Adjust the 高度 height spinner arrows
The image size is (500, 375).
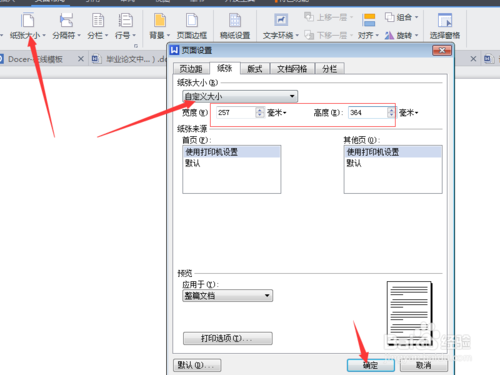pyautogui.click(x=392, y=113)
